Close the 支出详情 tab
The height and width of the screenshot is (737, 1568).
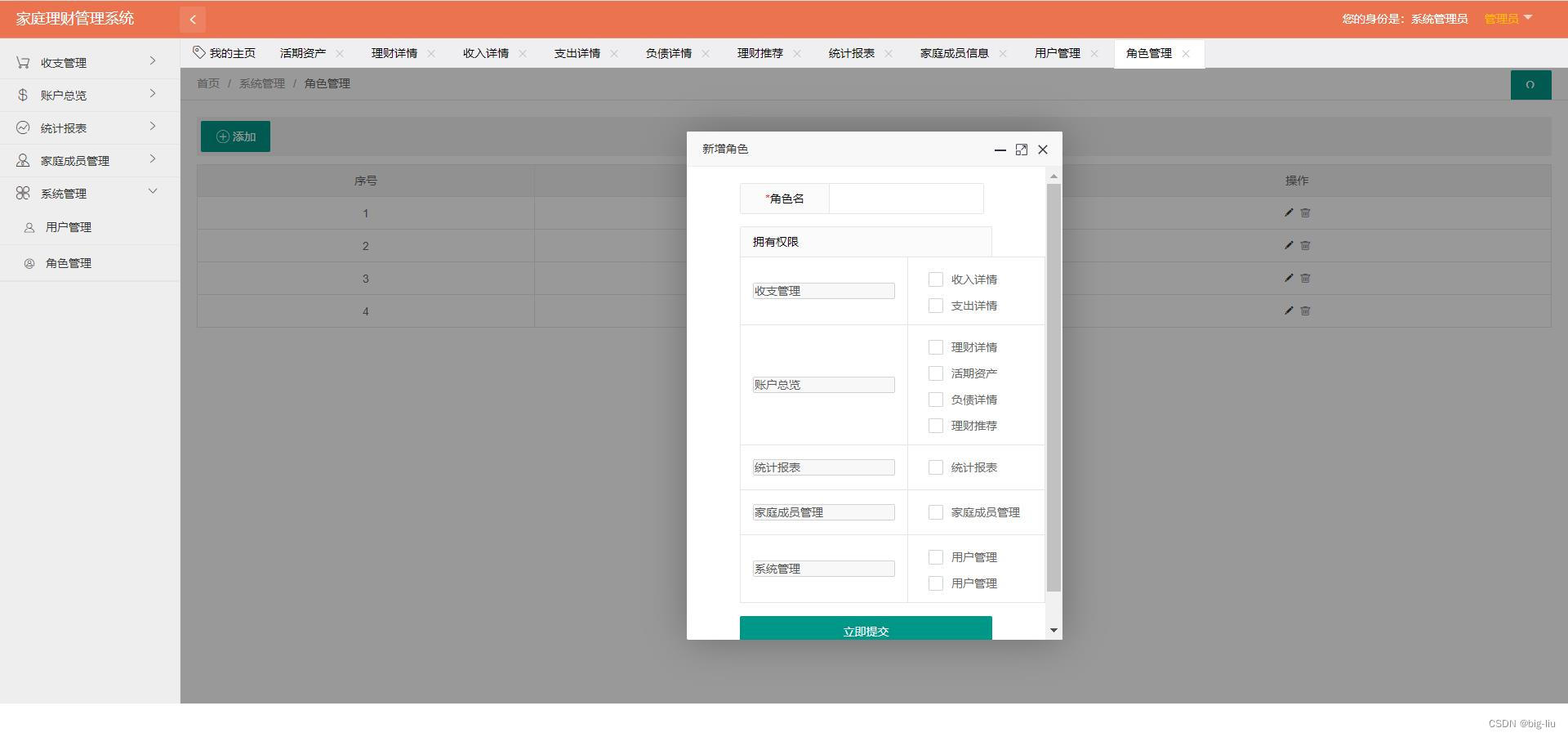[x=614, y=53]
